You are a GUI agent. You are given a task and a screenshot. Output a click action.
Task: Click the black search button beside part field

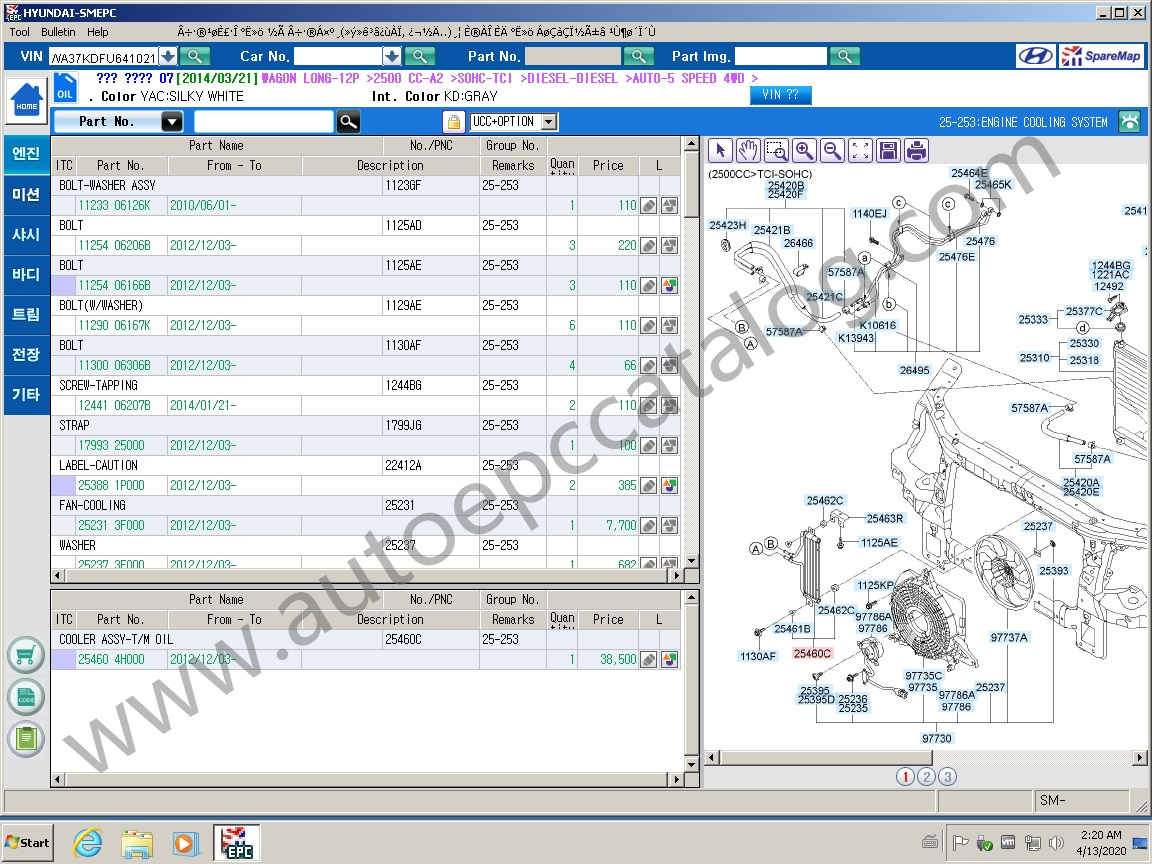pos(348,121)
